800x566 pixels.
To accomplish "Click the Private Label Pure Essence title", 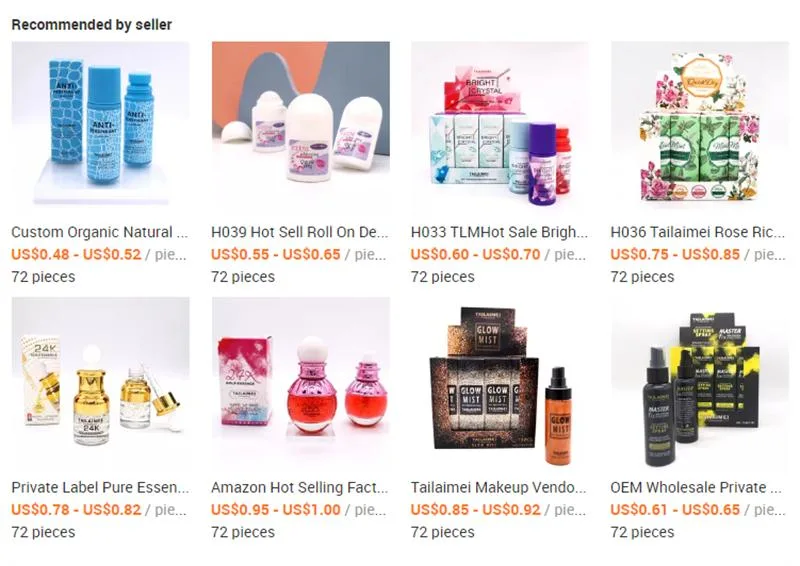I will [x=100, y=487].
